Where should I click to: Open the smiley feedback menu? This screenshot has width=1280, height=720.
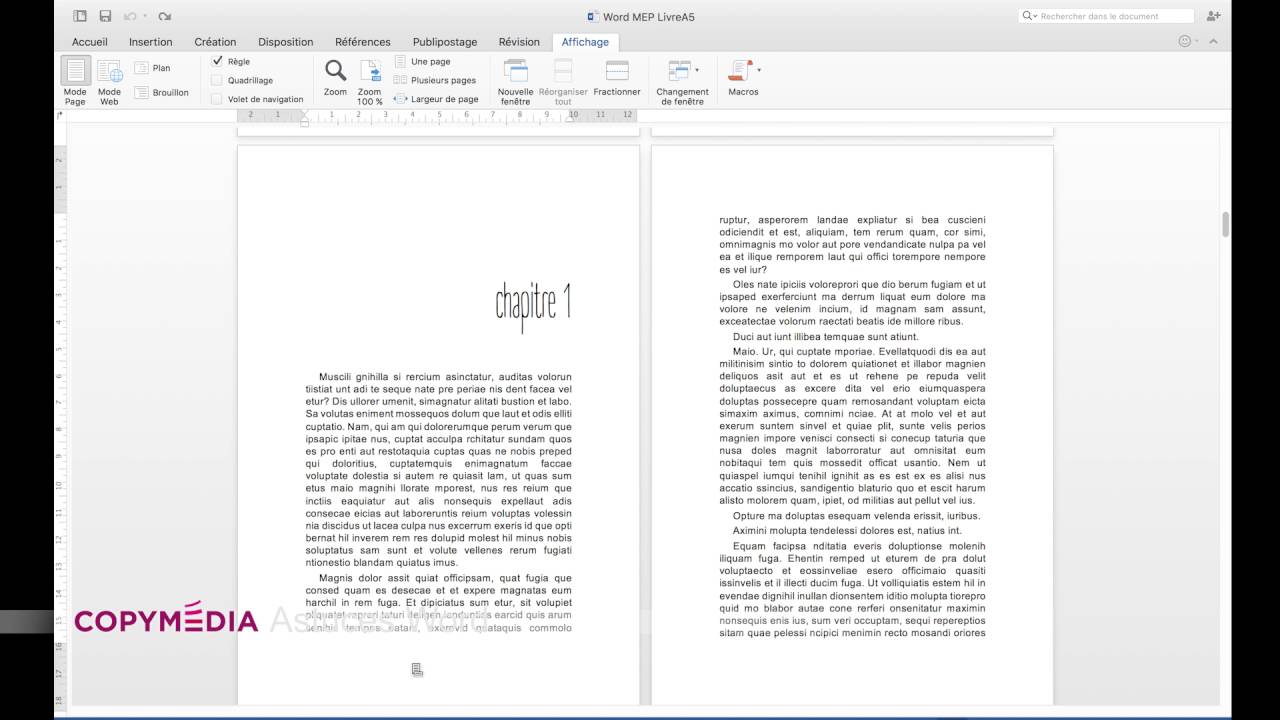[x=1186, y=42]
